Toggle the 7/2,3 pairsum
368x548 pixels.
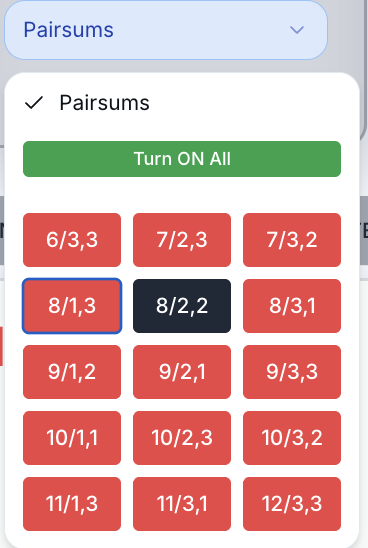click(x=182, y=240)
